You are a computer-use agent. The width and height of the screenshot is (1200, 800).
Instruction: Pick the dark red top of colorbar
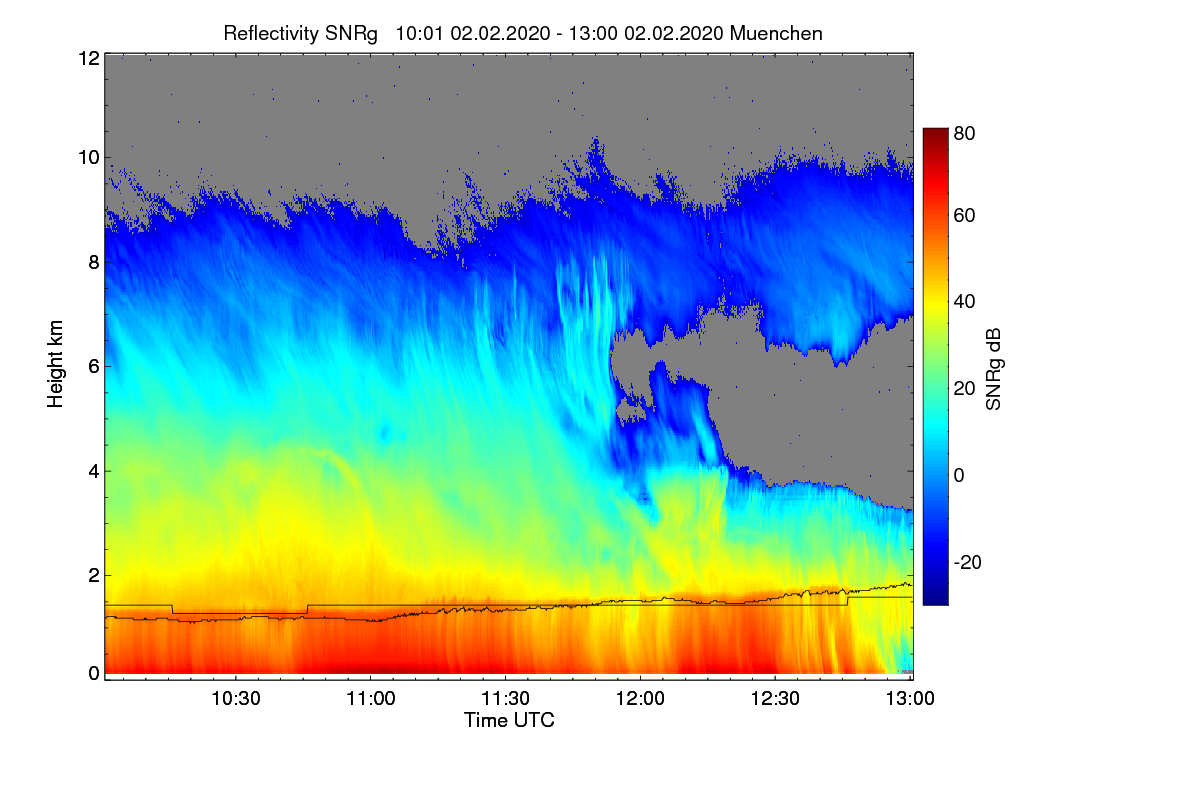[934, 135]
